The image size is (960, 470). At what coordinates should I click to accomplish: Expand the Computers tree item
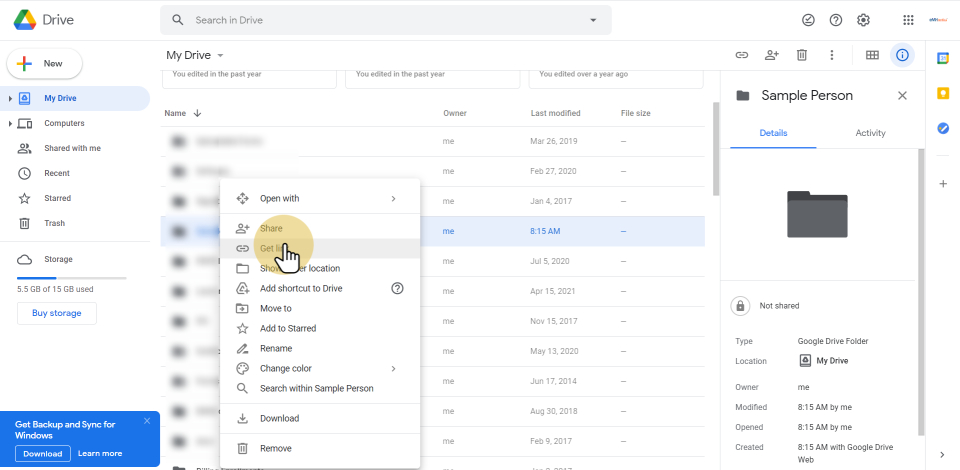[10, 124]
